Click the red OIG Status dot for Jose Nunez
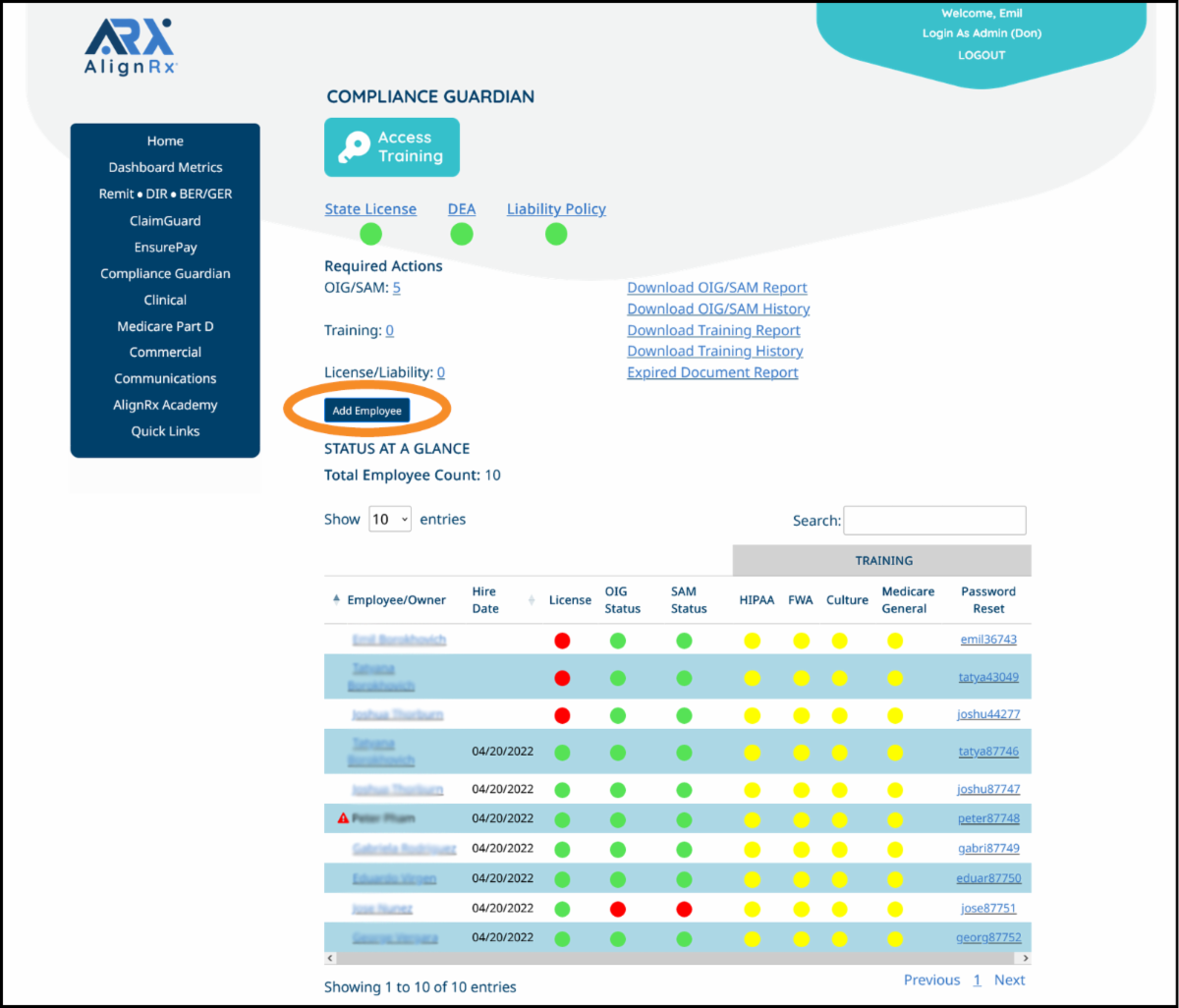This screenshot has width=1179, height=1008. tap(617, 909)
